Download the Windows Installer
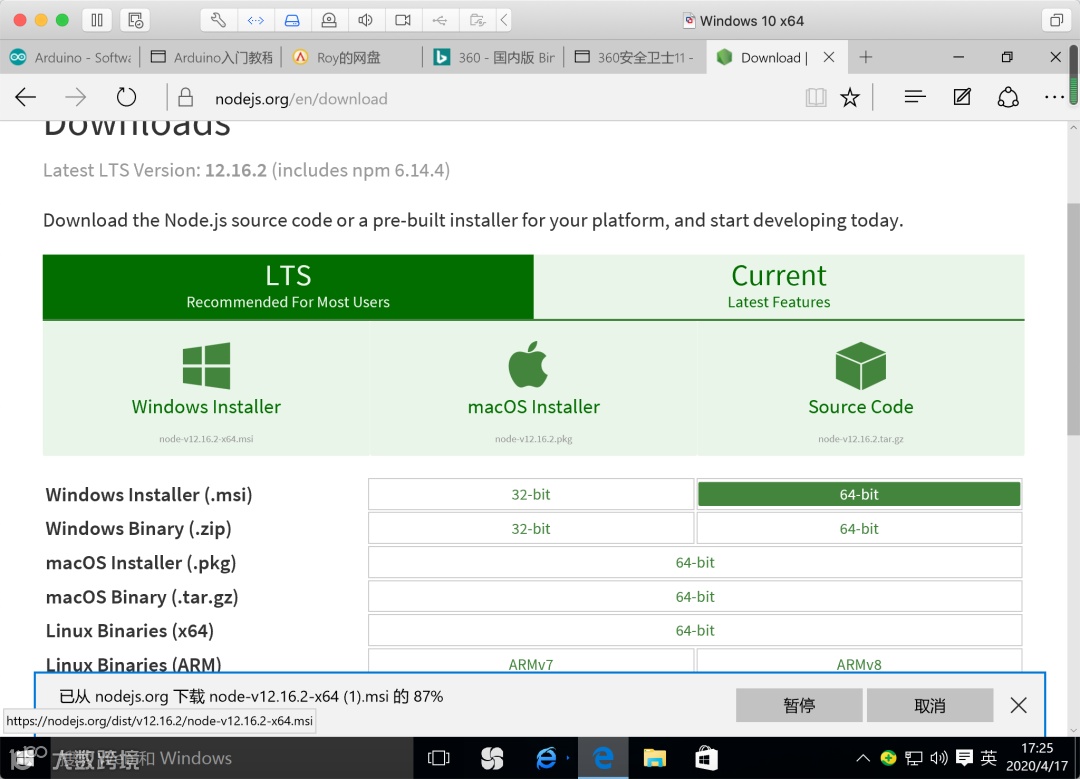1080x779 pixels. 206,389
